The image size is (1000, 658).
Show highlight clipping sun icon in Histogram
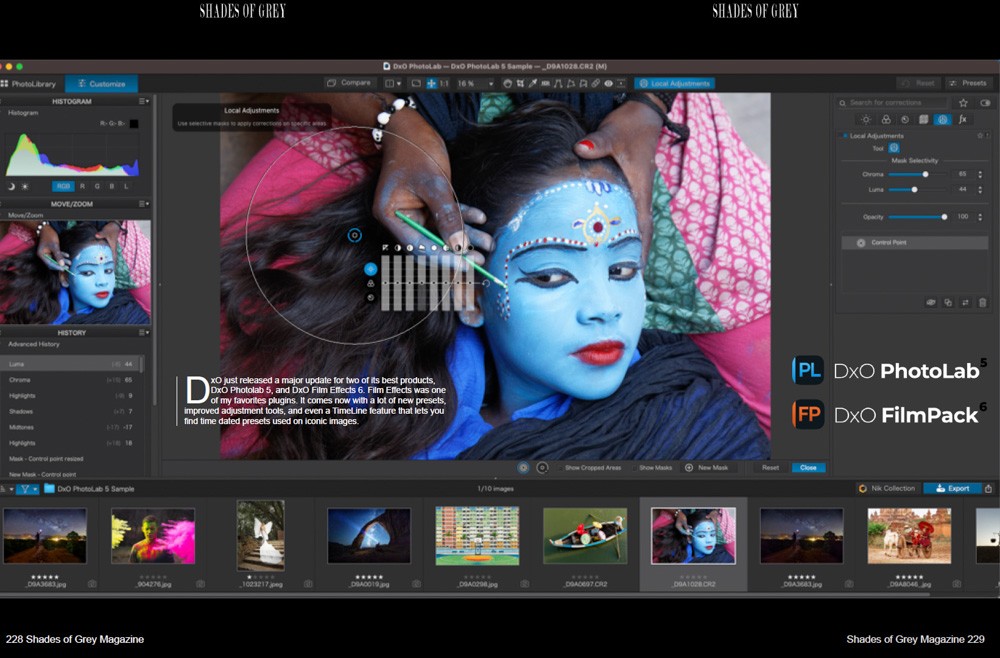tap(25, 186)
